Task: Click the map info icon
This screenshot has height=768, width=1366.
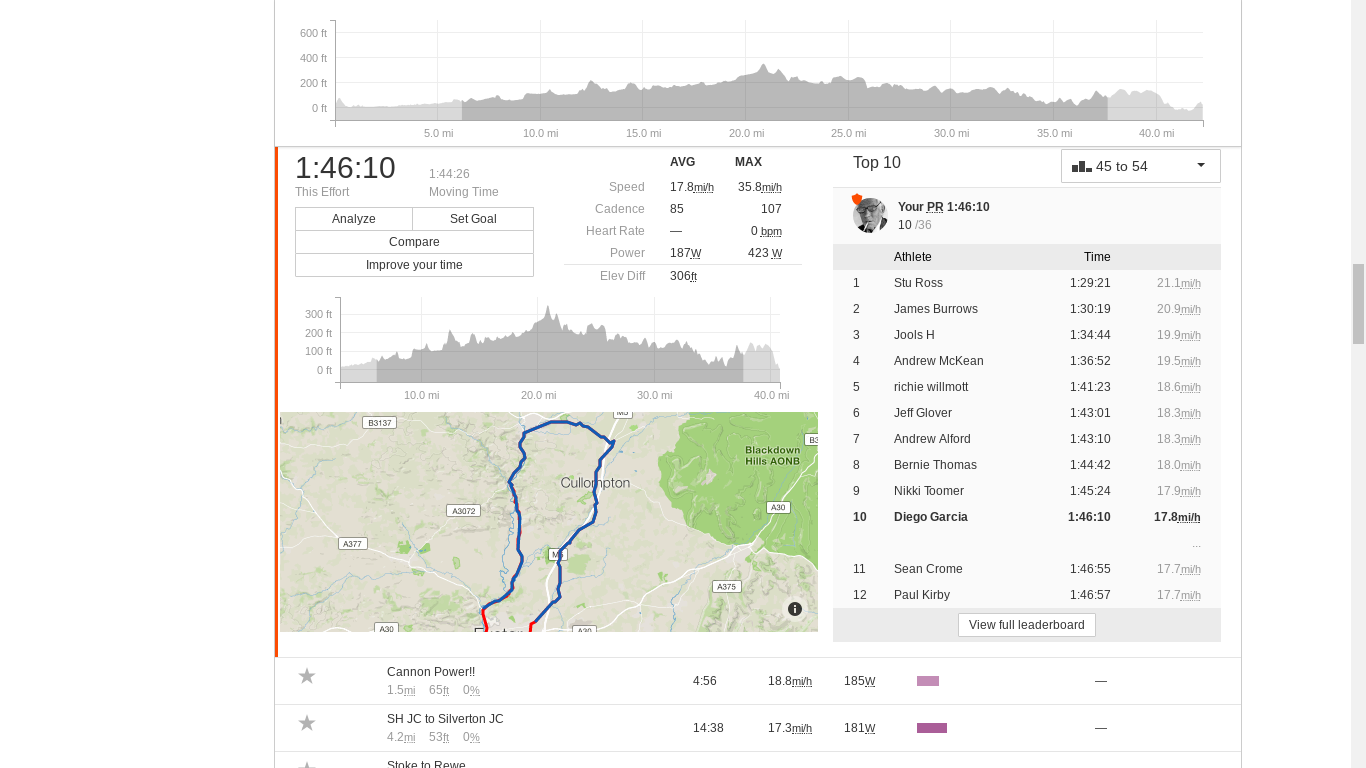Action: click(x=795, y=609)
